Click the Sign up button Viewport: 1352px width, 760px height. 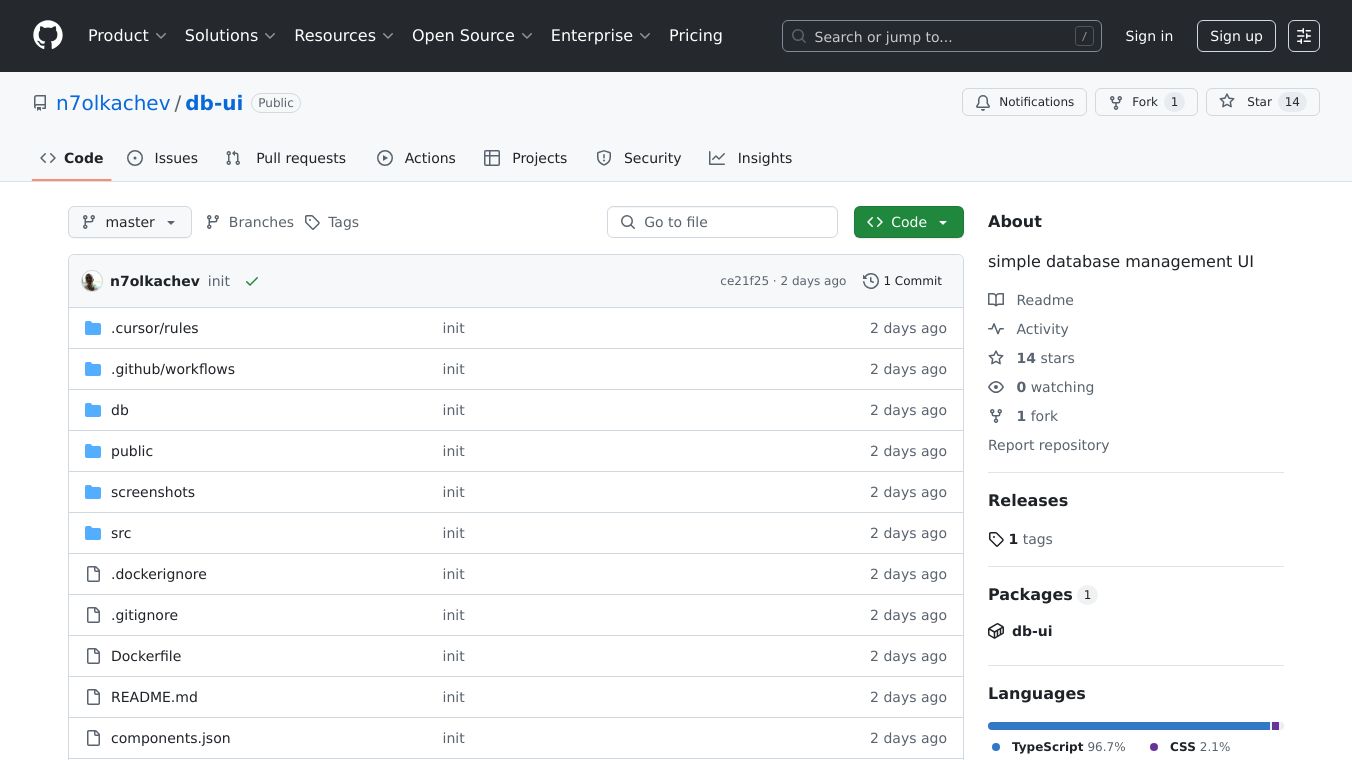1236,36
